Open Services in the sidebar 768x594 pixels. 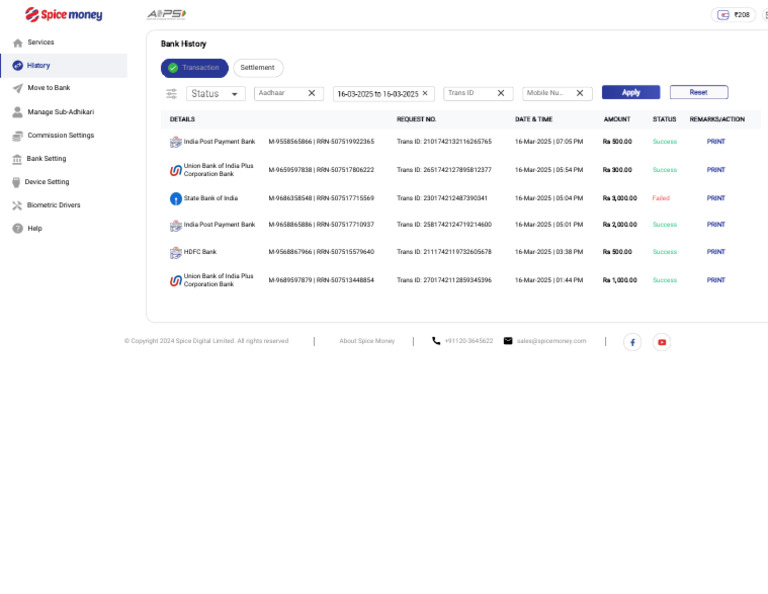tap(41, 42)
